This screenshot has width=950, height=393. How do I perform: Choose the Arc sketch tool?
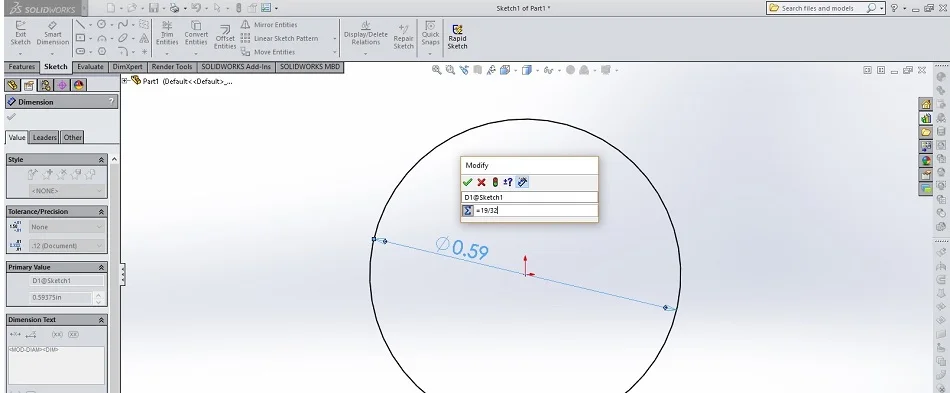(x=102, y=38)
